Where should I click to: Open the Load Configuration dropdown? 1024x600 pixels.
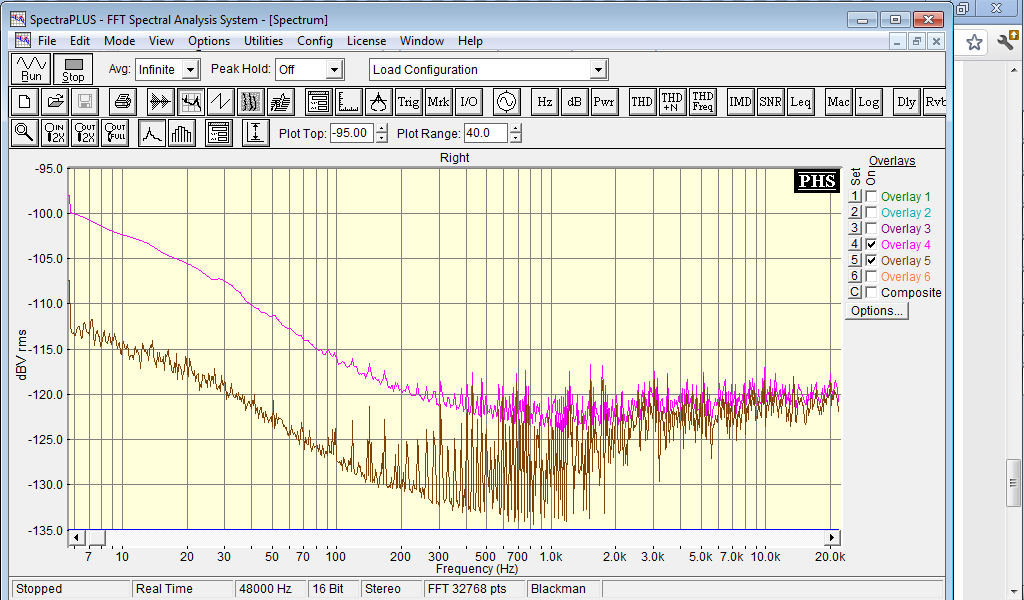(x=598, y=70)
